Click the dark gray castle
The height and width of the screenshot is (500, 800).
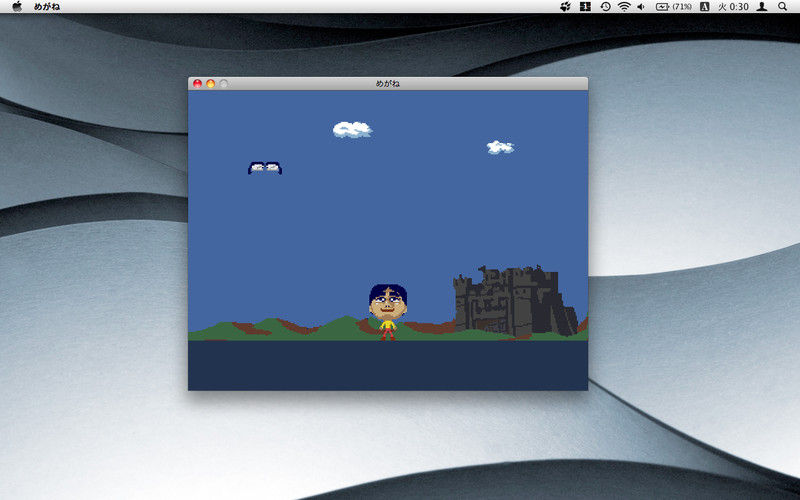[515, 301]
